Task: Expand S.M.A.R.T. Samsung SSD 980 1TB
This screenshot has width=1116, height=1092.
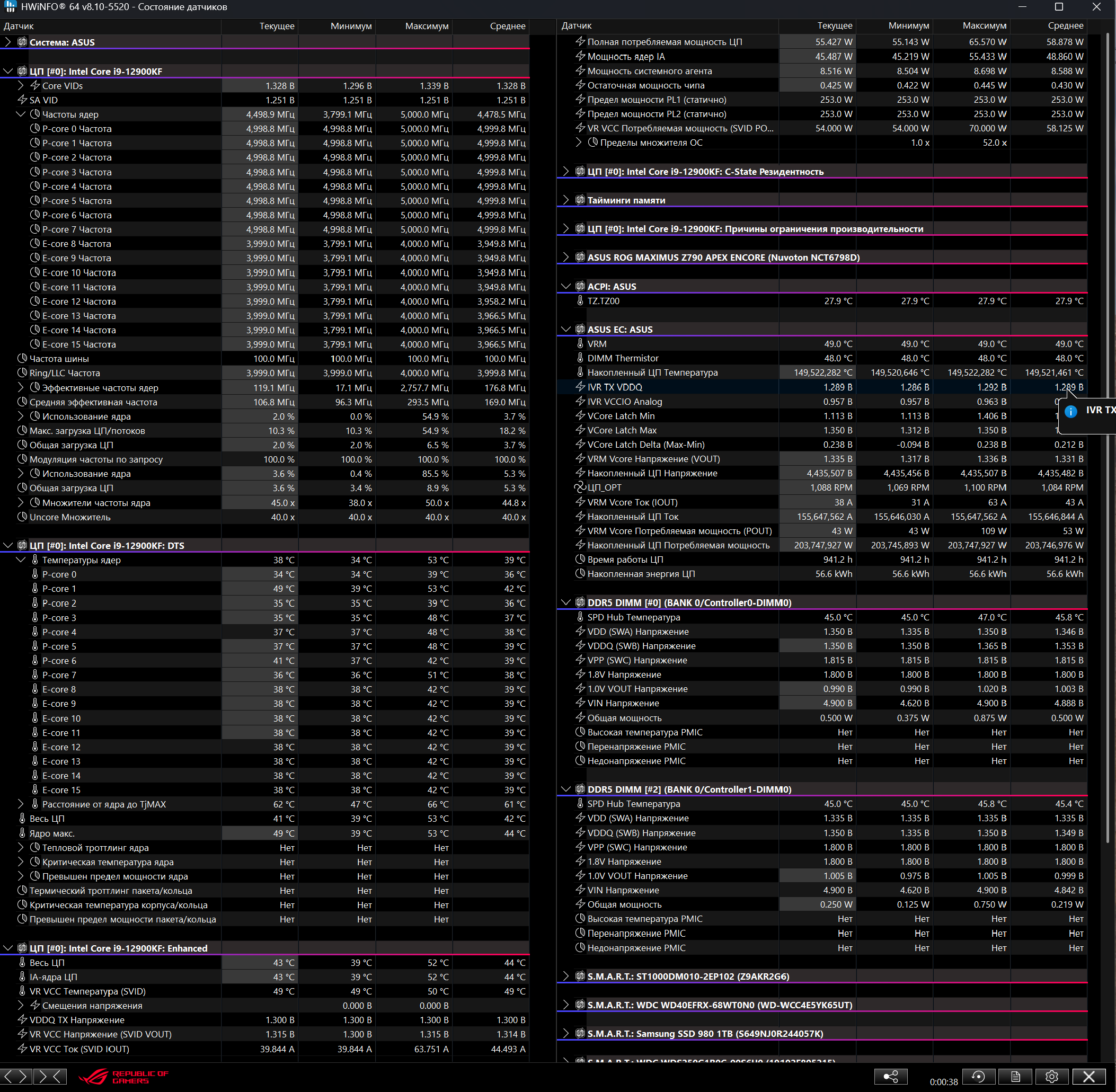Action: 566,1034
